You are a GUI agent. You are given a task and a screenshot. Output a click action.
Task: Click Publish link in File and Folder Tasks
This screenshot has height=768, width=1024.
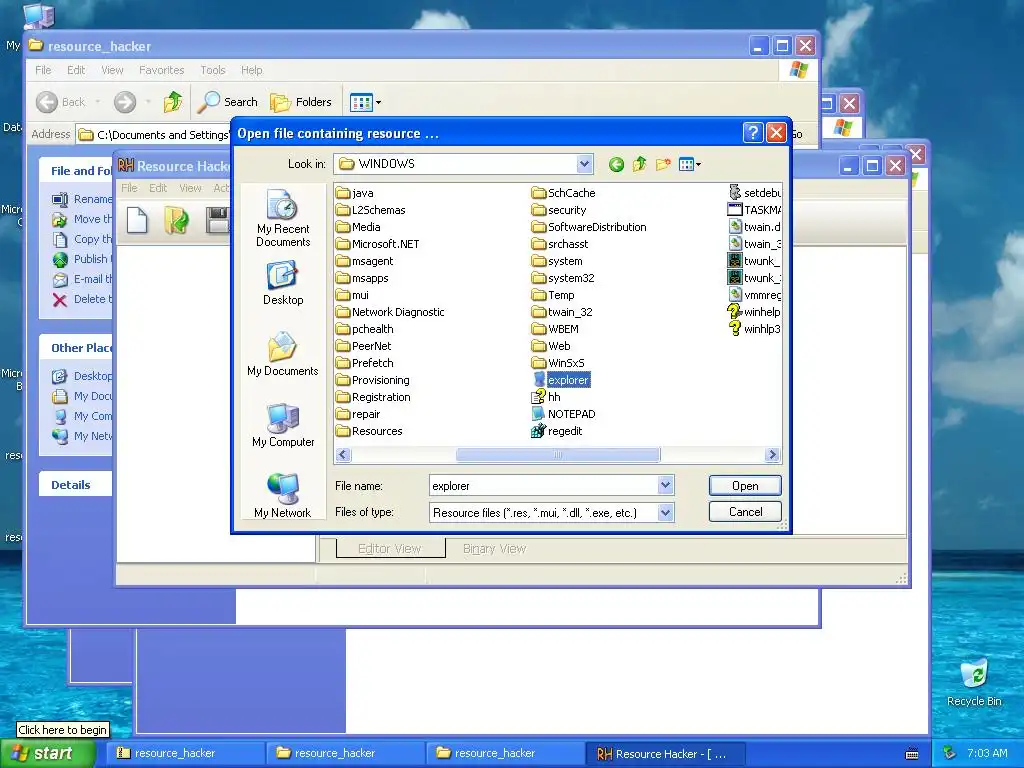(x=82, y=259)
